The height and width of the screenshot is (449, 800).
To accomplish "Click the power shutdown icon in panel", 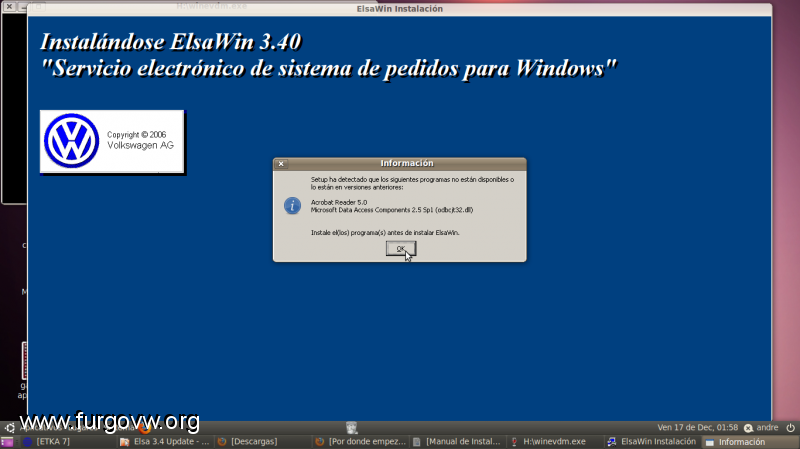I will tap(790, 428).
